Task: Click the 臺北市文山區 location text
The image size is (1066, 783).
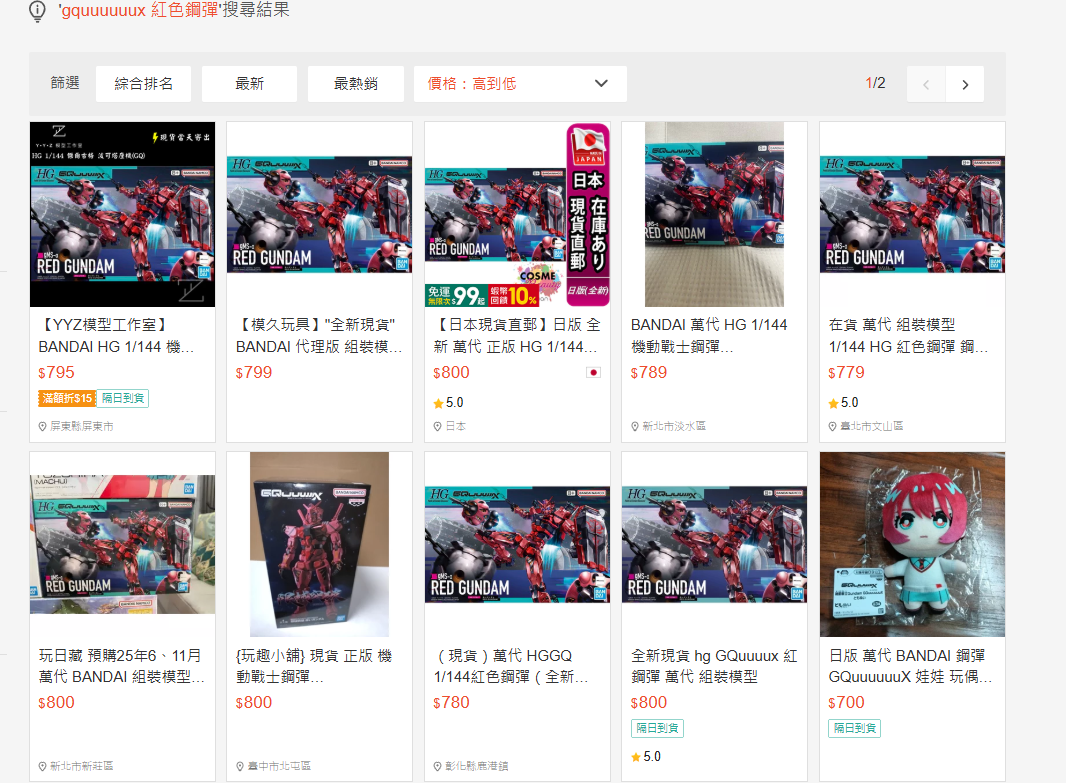Action: [x=872, y=426]
